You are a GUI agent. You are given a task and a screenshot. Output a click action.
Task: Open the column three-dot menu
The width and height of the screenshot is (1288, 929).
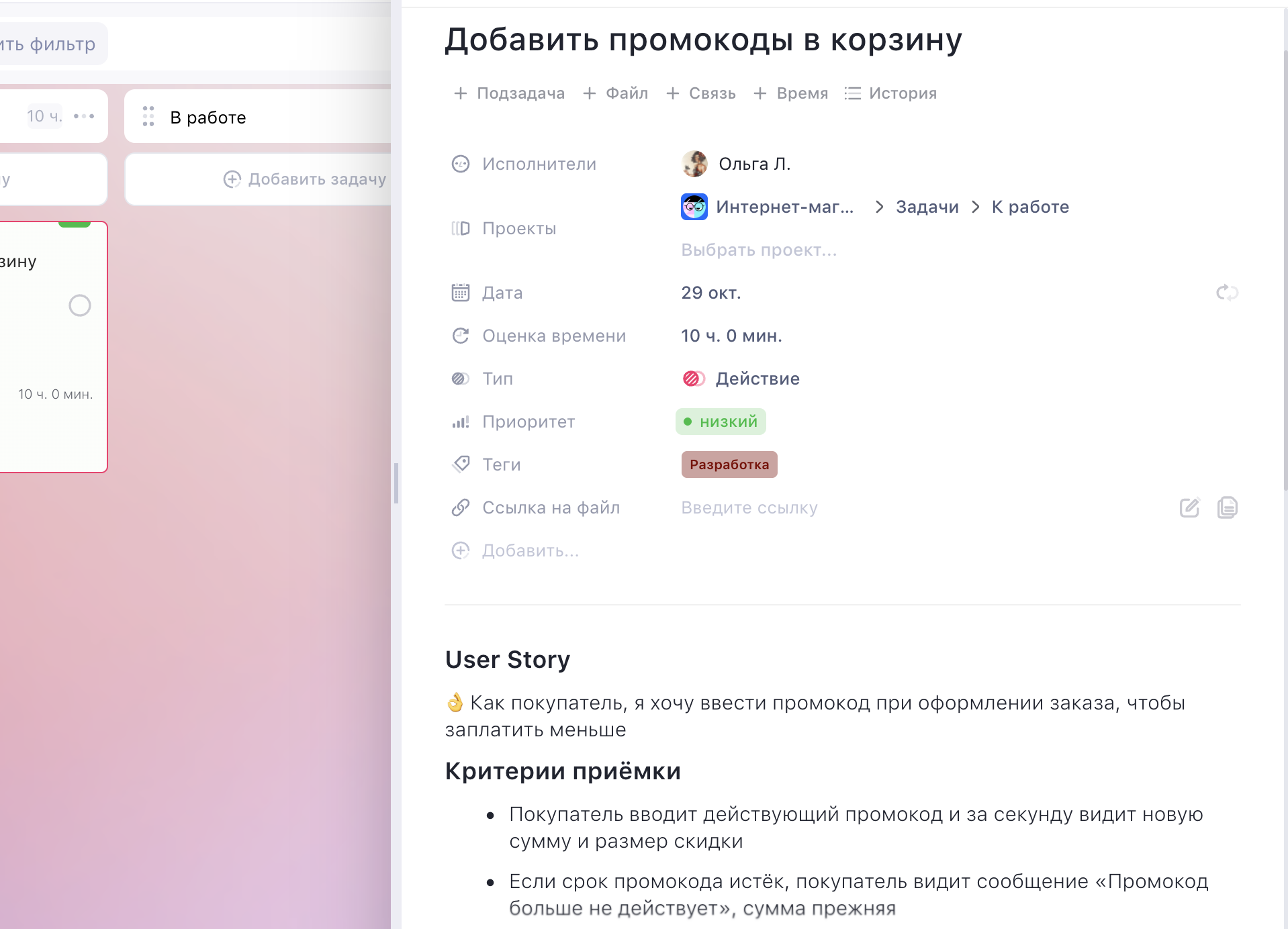(84, 116)
